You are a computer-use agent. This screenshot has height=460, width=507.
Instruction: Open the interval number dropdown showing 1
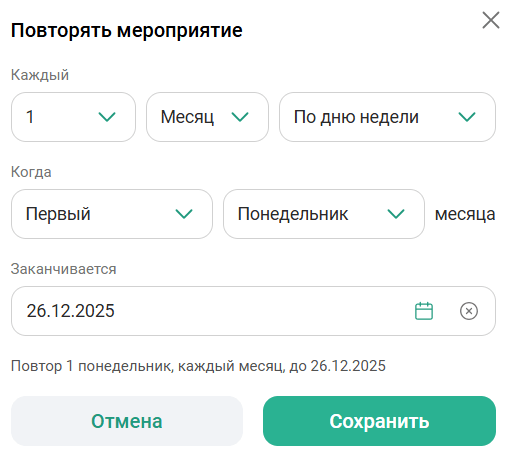click(x=73, y=117)
